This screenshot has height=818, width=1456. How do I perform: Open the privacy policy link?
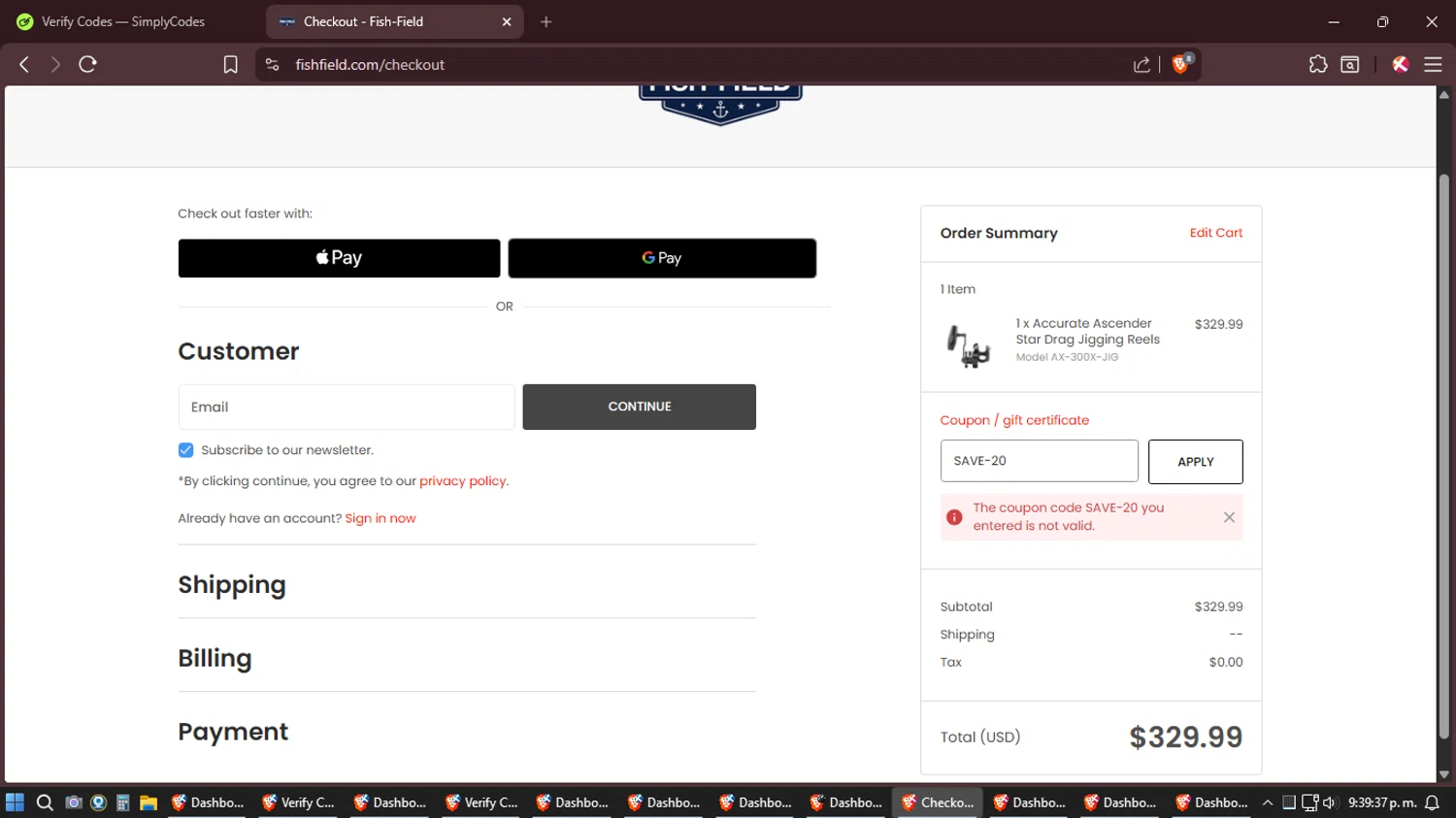pyautogui.click(x=462, y=481)
